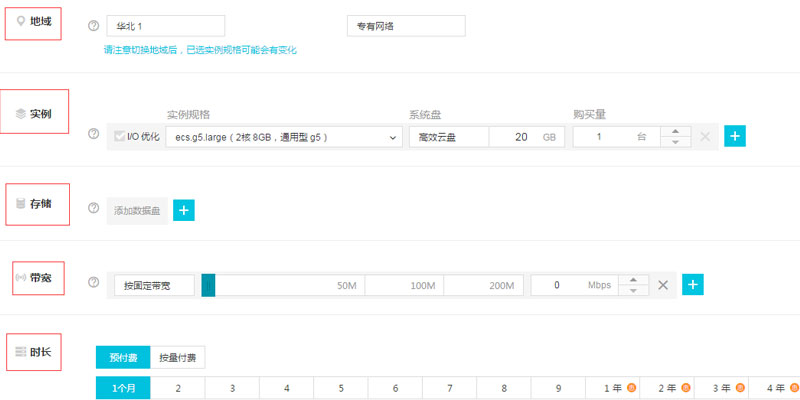Image resolution: width=800 pixels, height=400 pixels.
Task: Open the 高效云盘 system disk type selector
Action: (x=449, y=137)
